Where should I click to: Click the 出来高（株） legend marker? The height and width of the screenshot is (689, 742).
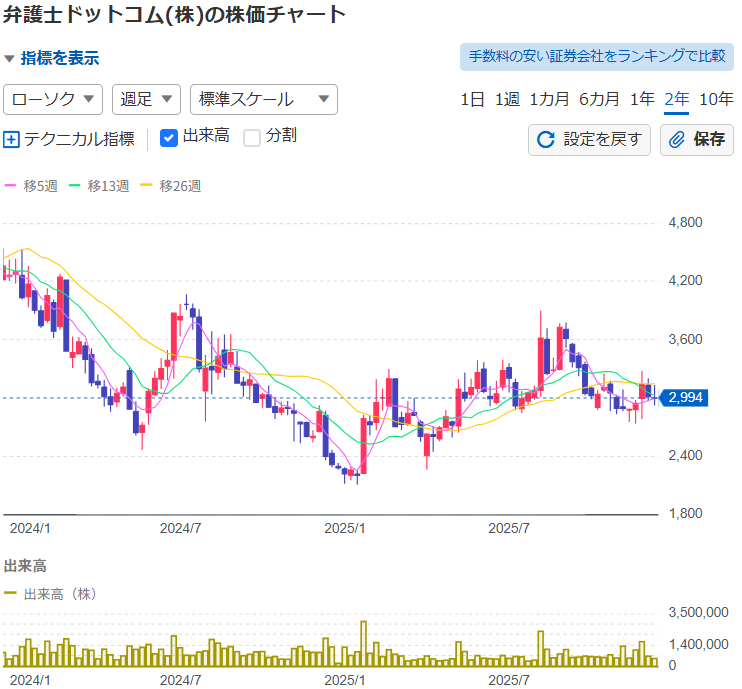11,594
